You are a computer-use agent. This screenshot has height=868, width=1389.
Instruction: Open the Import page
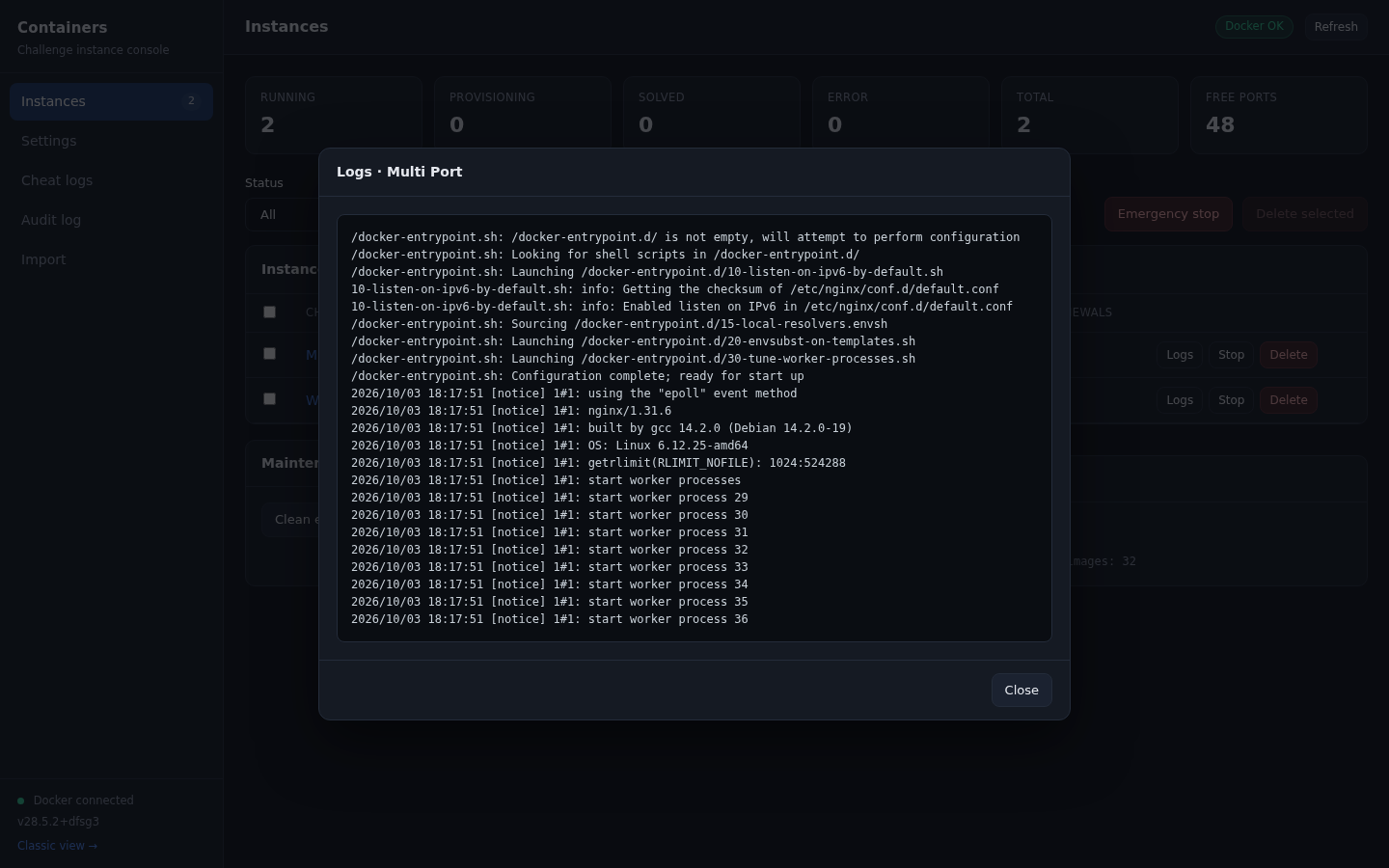(x=111, y=259)
